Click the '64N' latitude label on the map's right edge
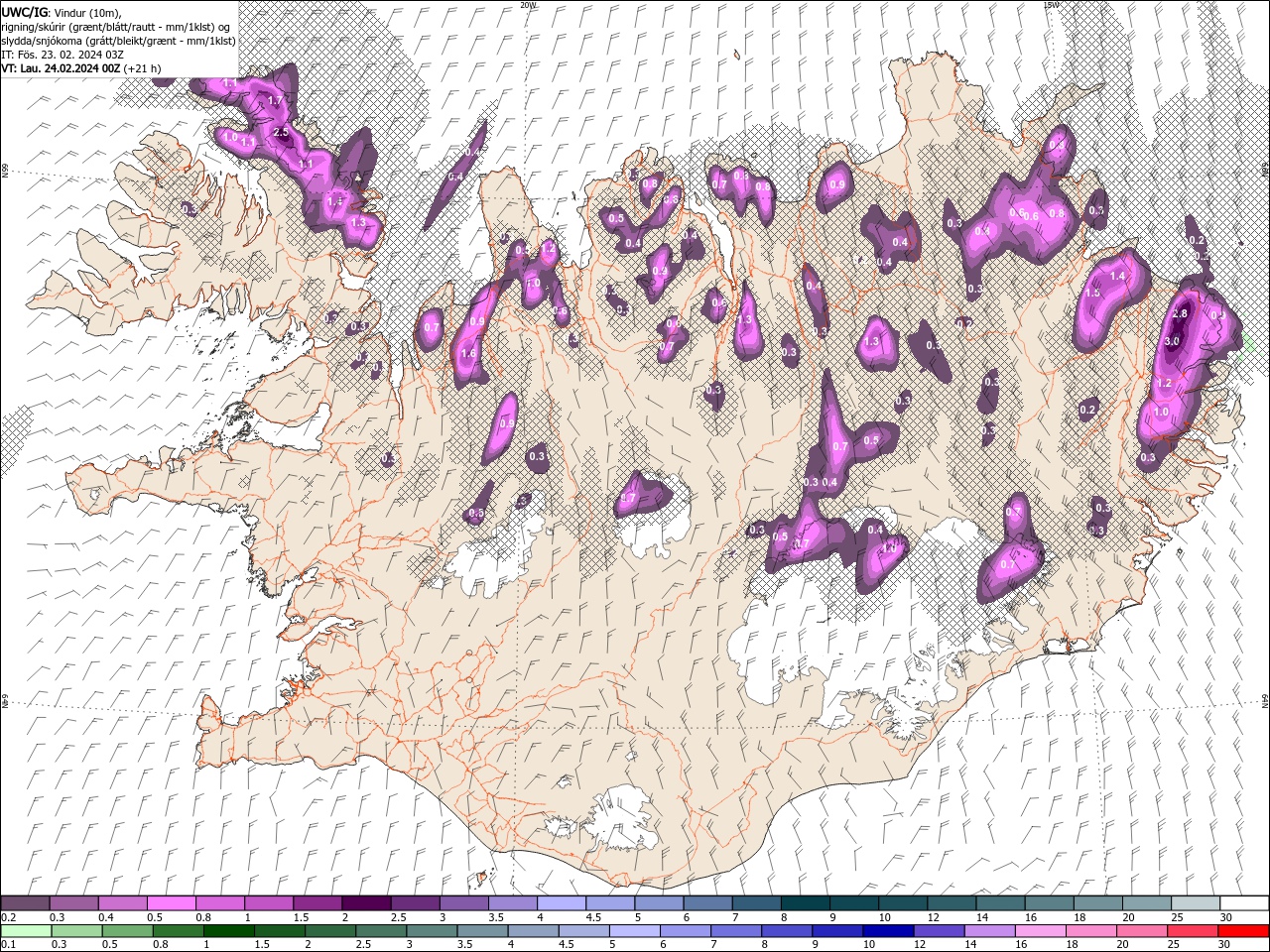The height and width of the screenshot is (952, 1270). pos(1264,702)
